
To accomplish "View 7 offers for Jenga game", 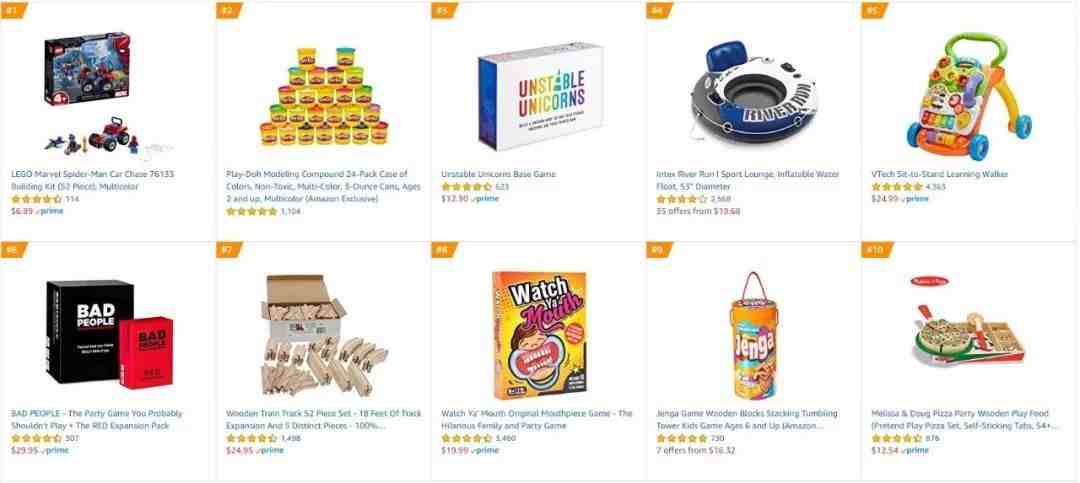I will coord(696,451).
